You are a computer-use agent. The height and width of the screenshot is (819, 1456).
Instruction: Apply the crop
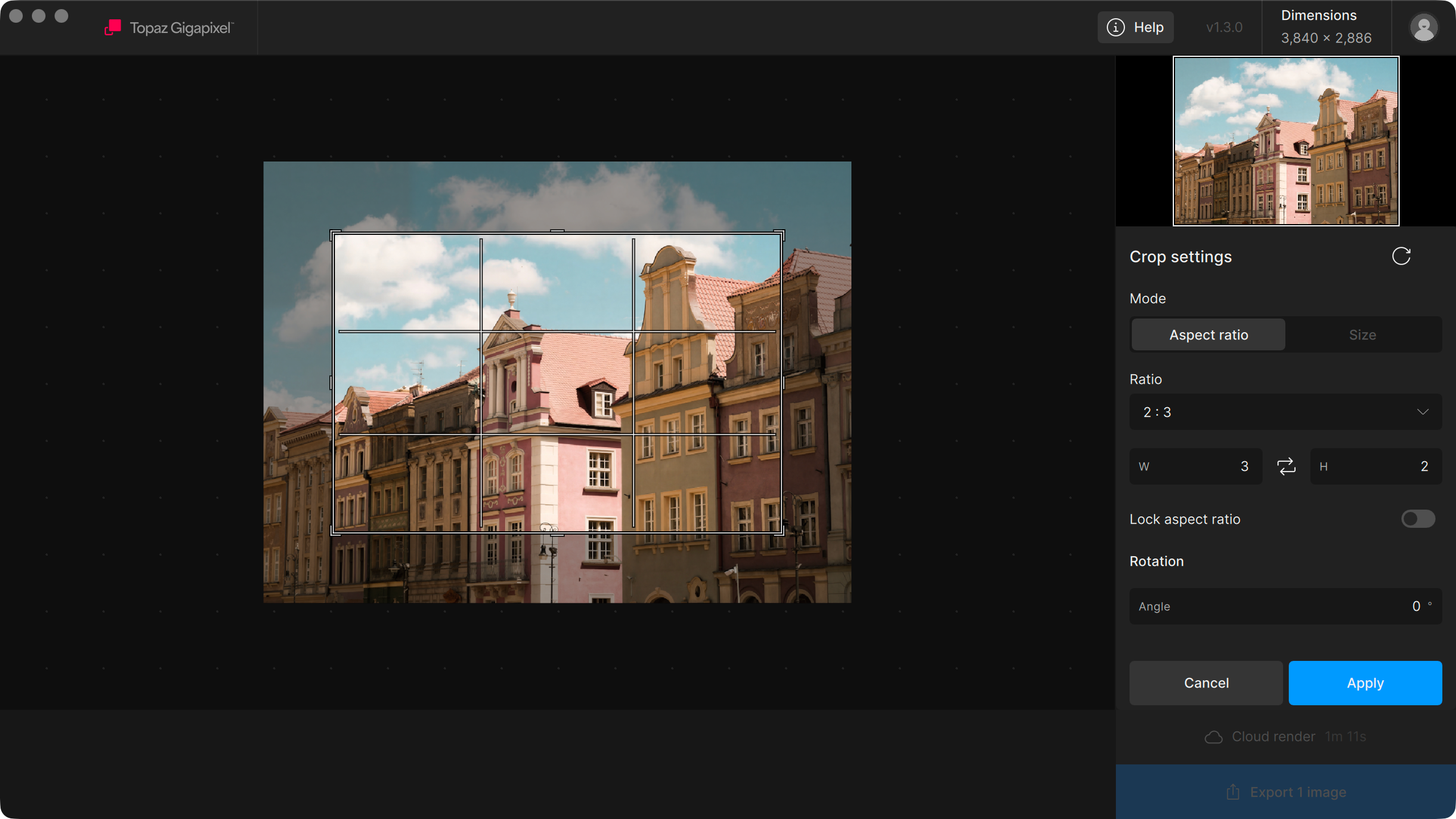click(x=1365, y=683)
